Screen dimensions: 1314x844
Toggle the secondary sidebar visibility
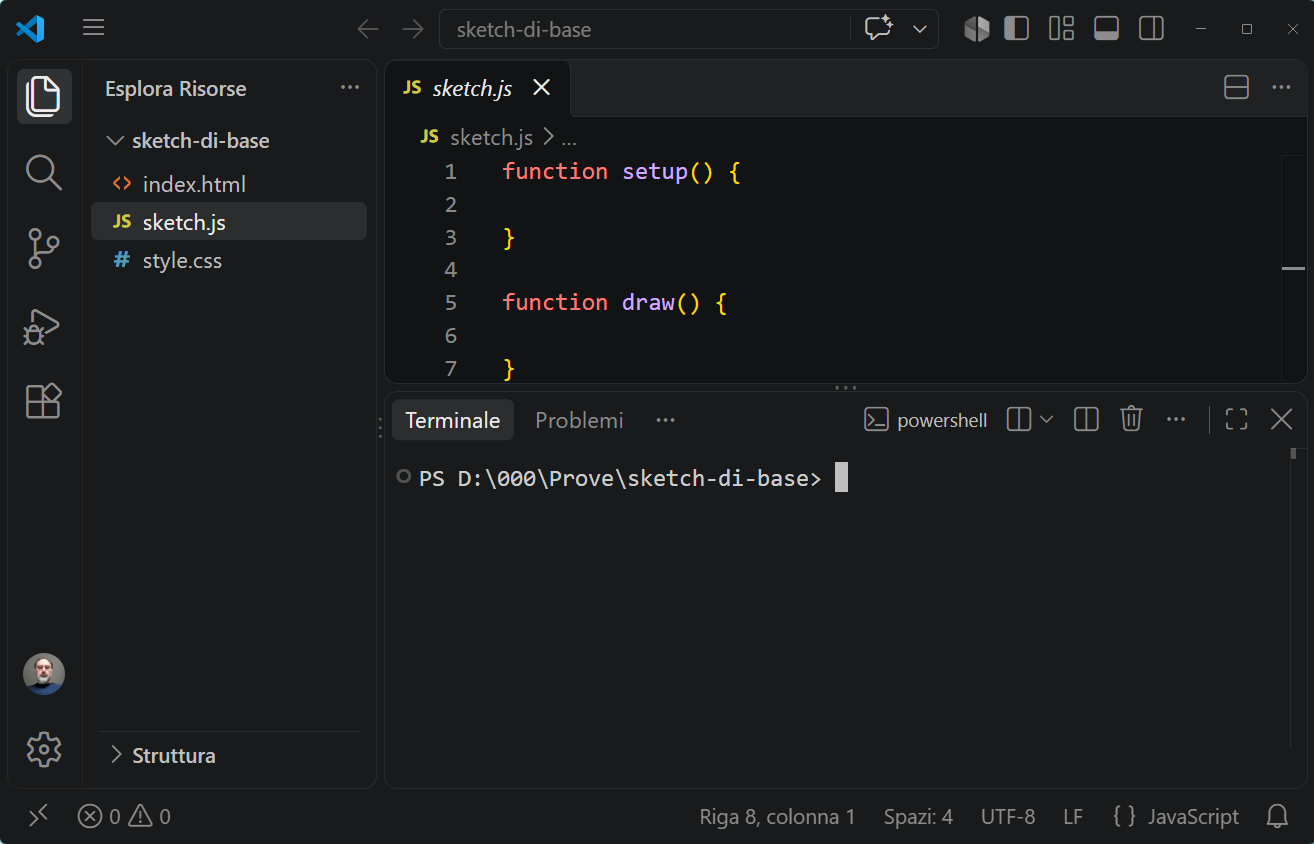1151,28
